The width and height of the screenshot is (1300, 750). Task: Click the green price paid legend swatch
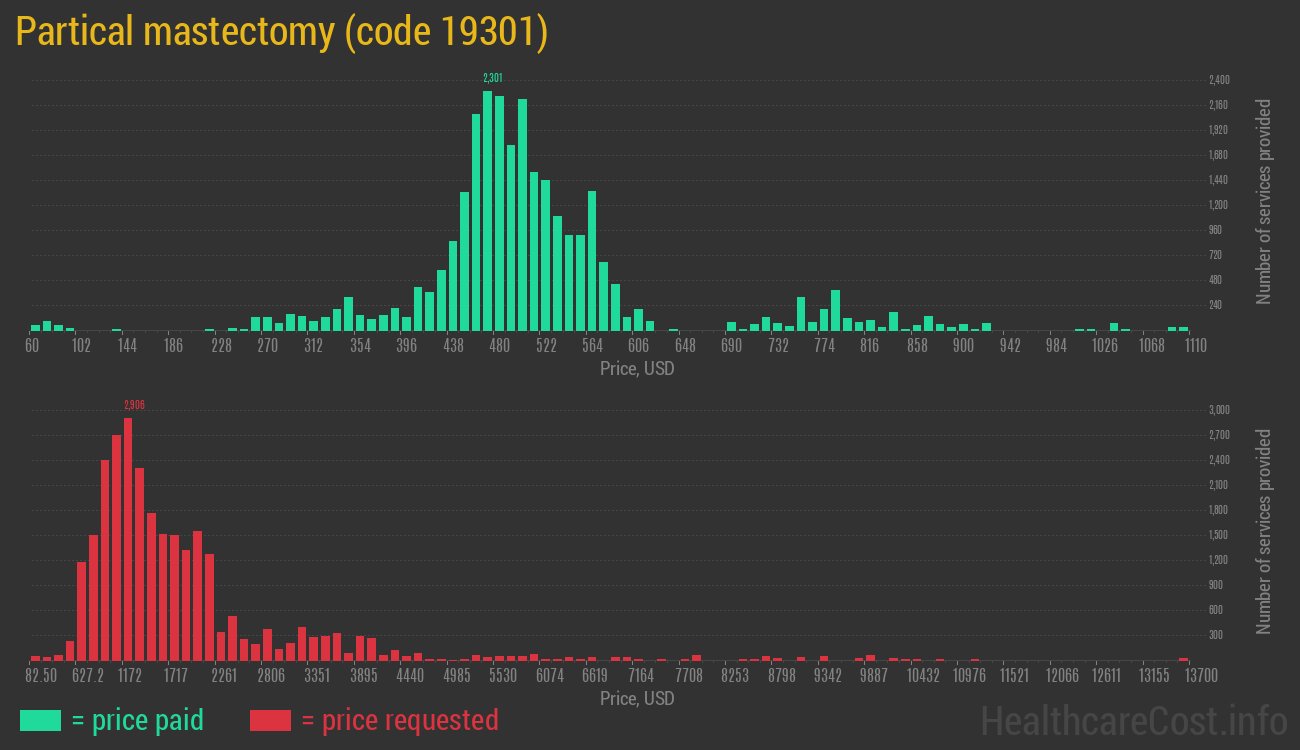40,720
